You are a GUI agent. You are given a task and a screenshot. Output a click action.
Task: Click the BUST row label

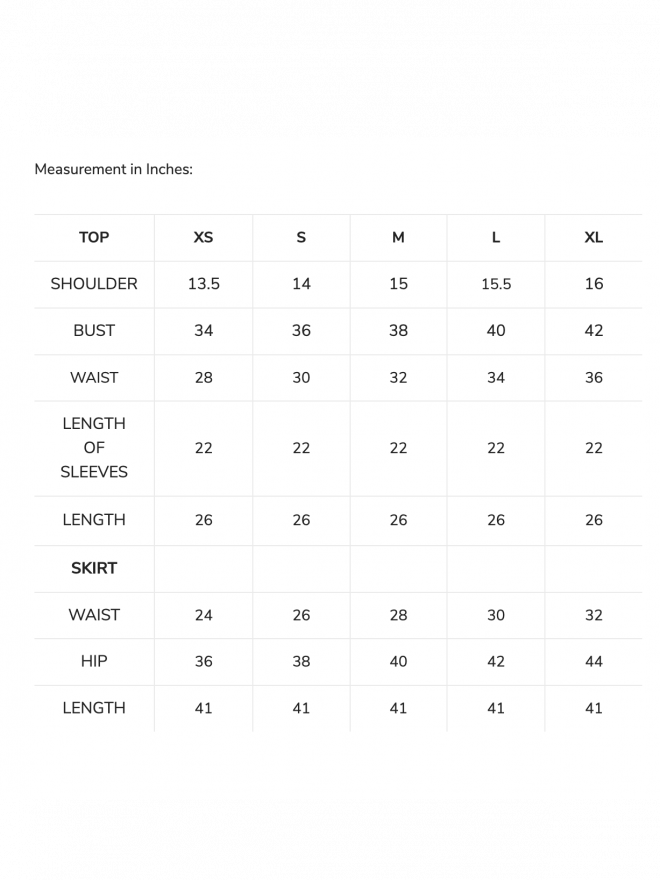[94, 331]
